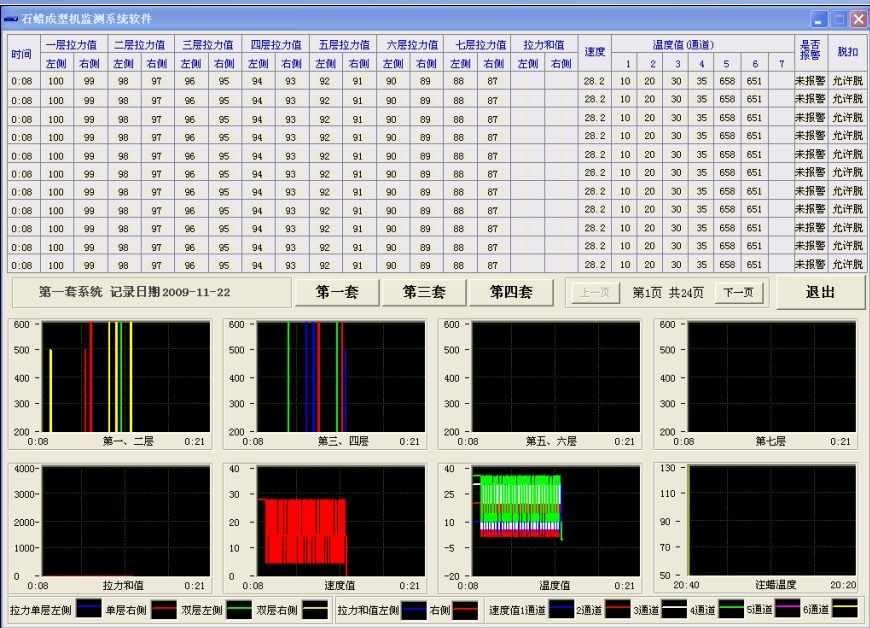This screenshot has height=628, width=870.
Task: Click the 是否报警 column header
Action: [808, 52]
